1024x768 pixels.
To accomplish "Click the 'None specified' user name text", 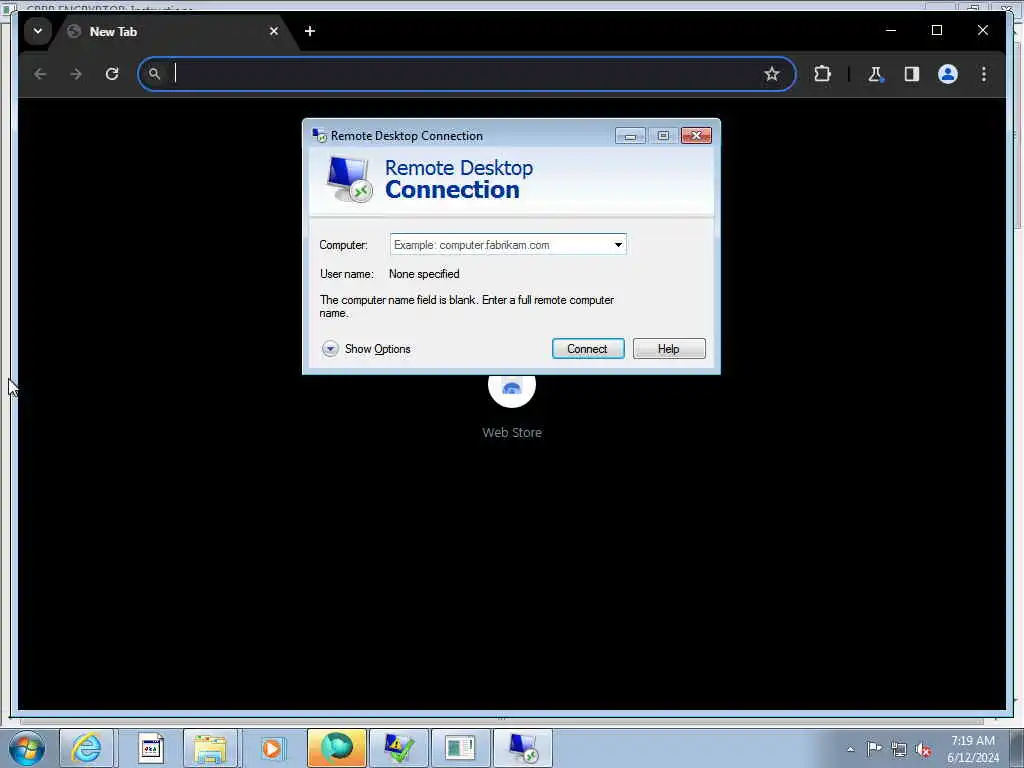I will 424,274.
